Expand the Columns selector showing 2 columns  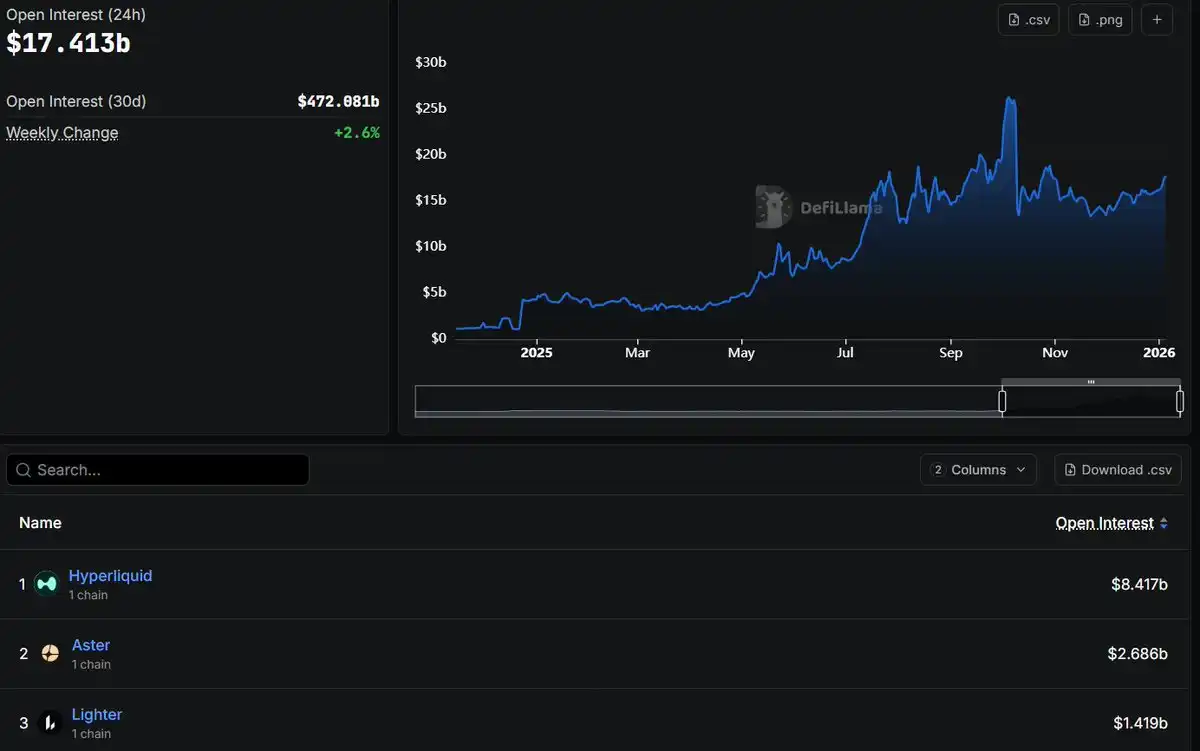coord(978,469)
